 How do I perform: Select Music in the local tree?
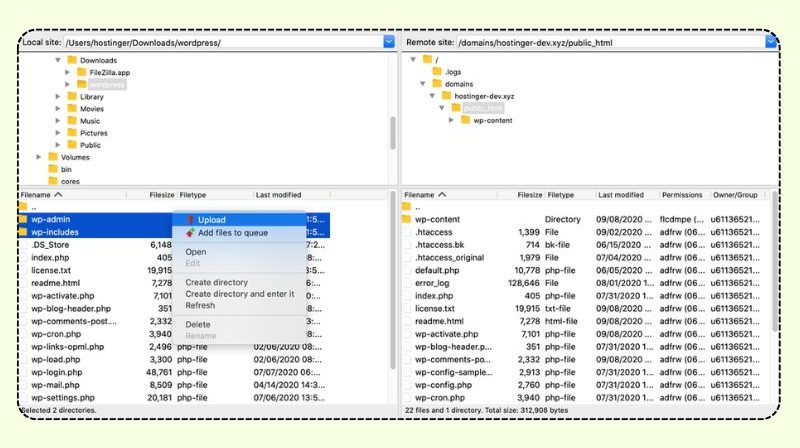[x=90, y=121]
